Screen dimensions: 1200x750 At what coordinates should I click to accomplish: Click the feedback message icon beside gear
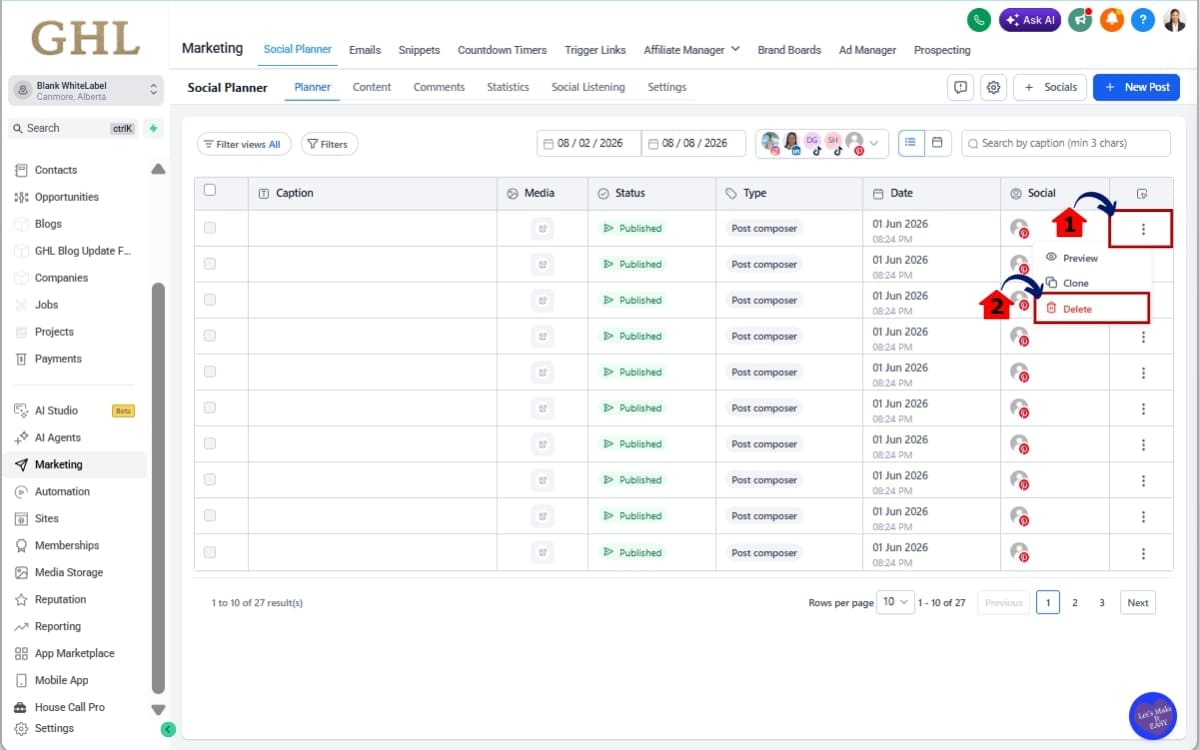[x=960, y=87]
